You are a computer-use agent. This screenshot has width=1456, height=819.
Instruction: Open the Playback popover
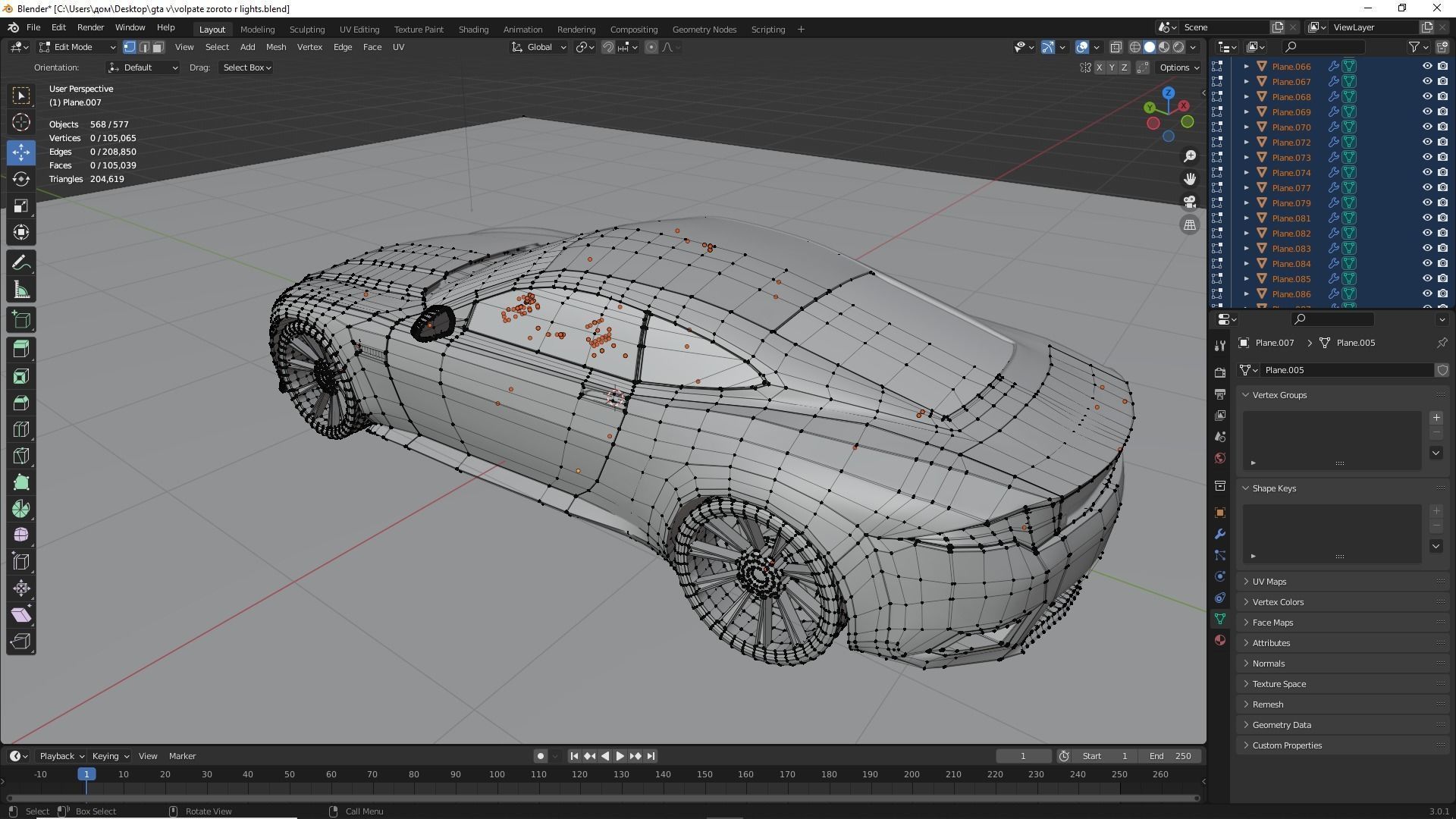click(61, 756)
